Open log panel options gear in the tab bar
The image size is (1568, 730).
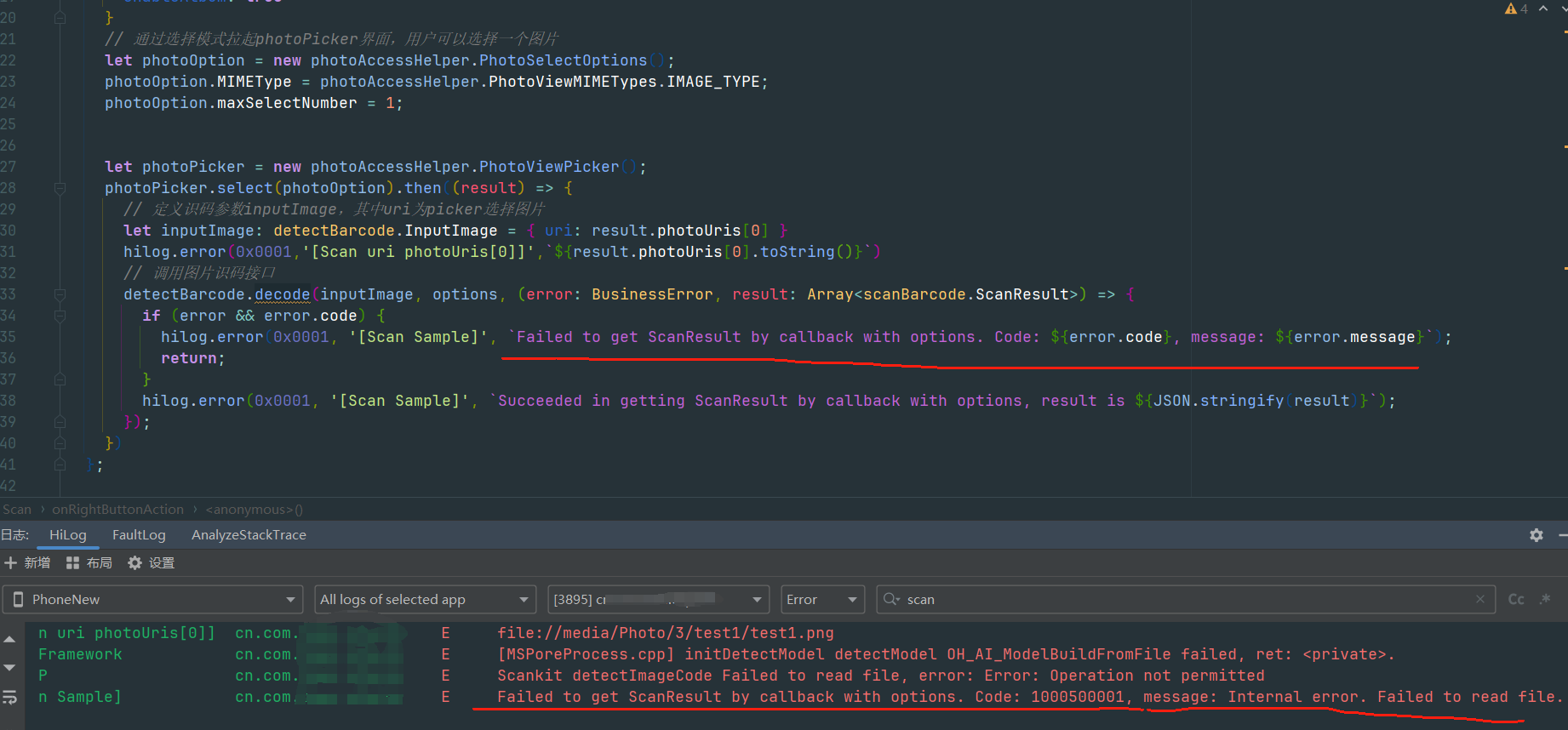click(1537, 535)
